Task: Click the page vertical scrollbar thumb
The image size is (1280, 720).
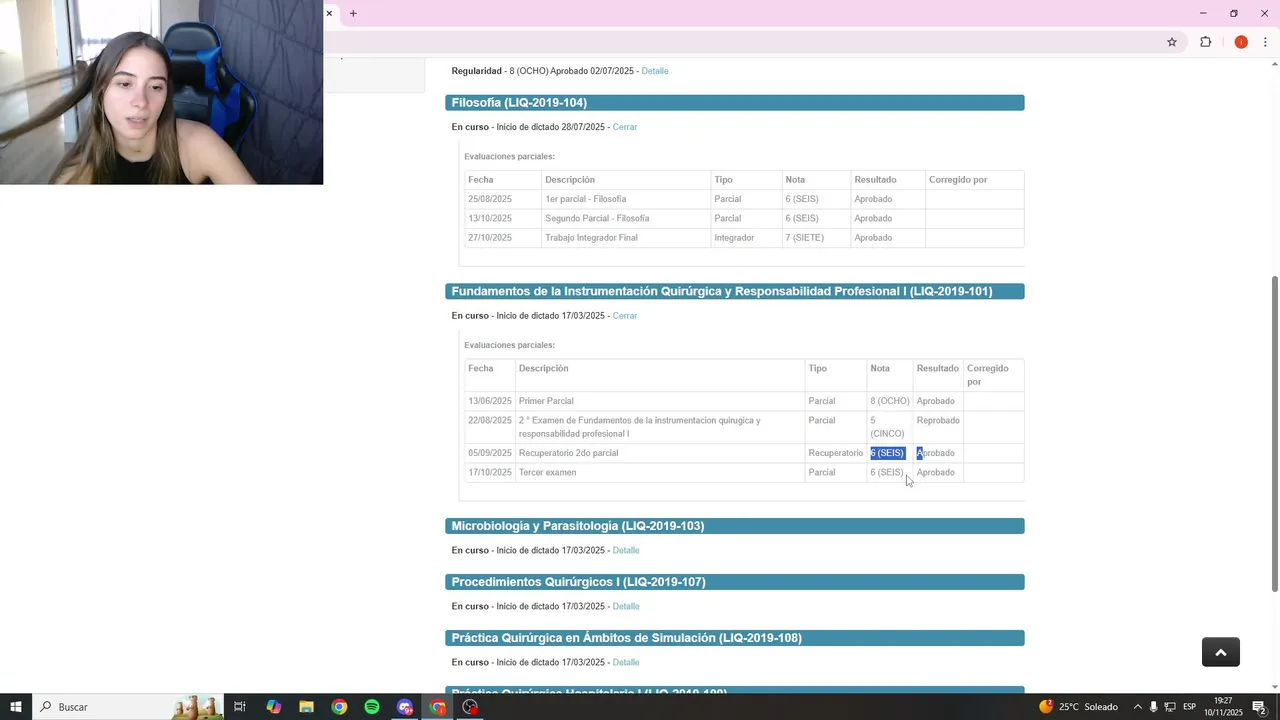Action: coord(1274,433)
